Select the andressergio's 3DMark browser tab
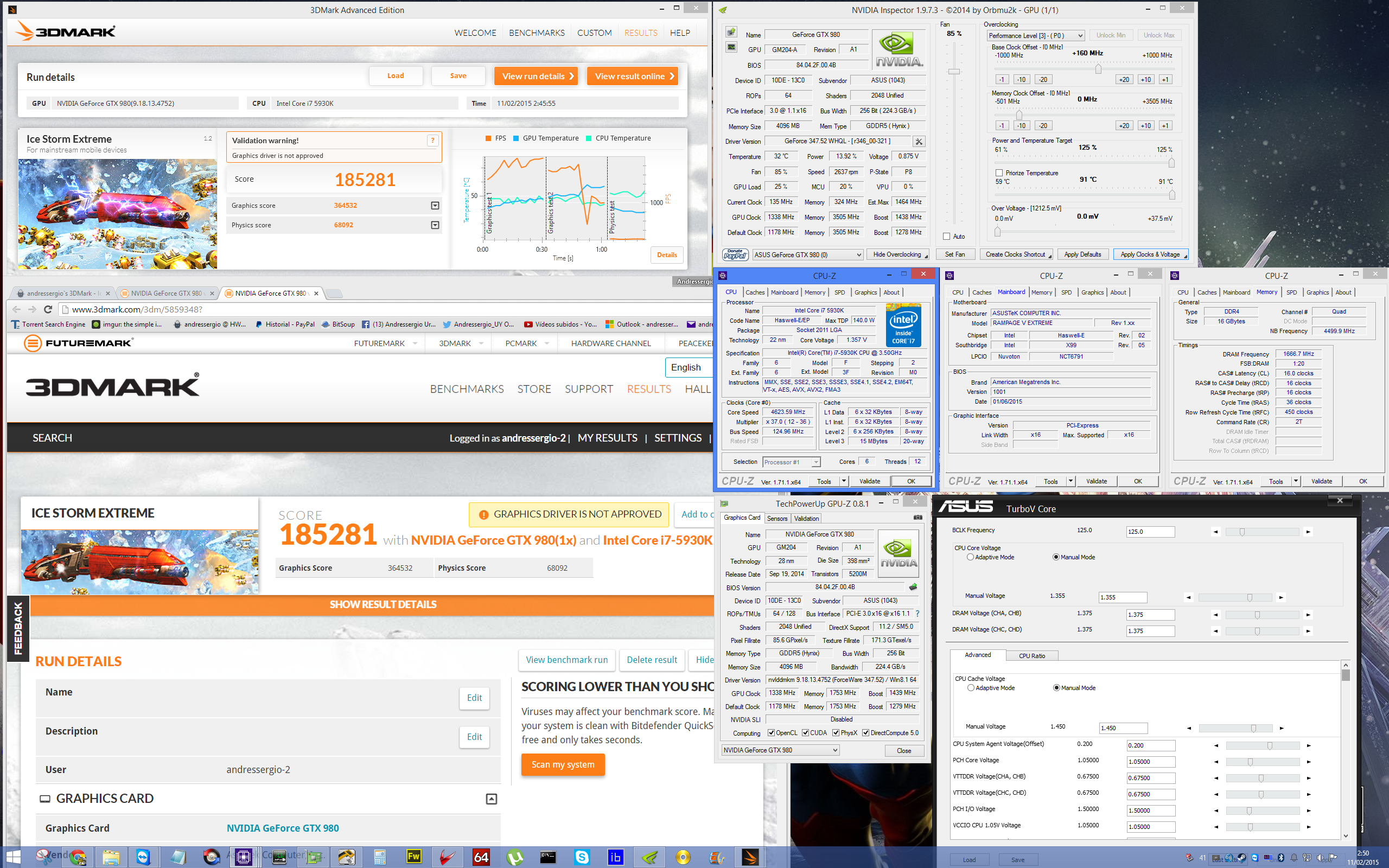The image size is (1389, 868). pos(63,293)
